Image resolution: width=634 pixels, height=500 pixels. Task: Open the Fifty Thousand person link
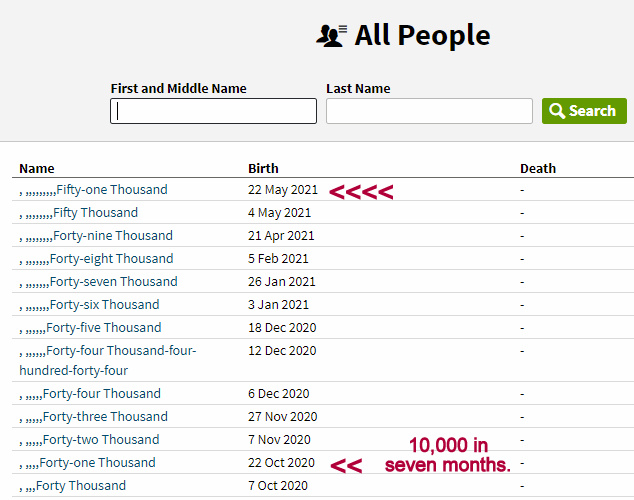tap(95, 213)
